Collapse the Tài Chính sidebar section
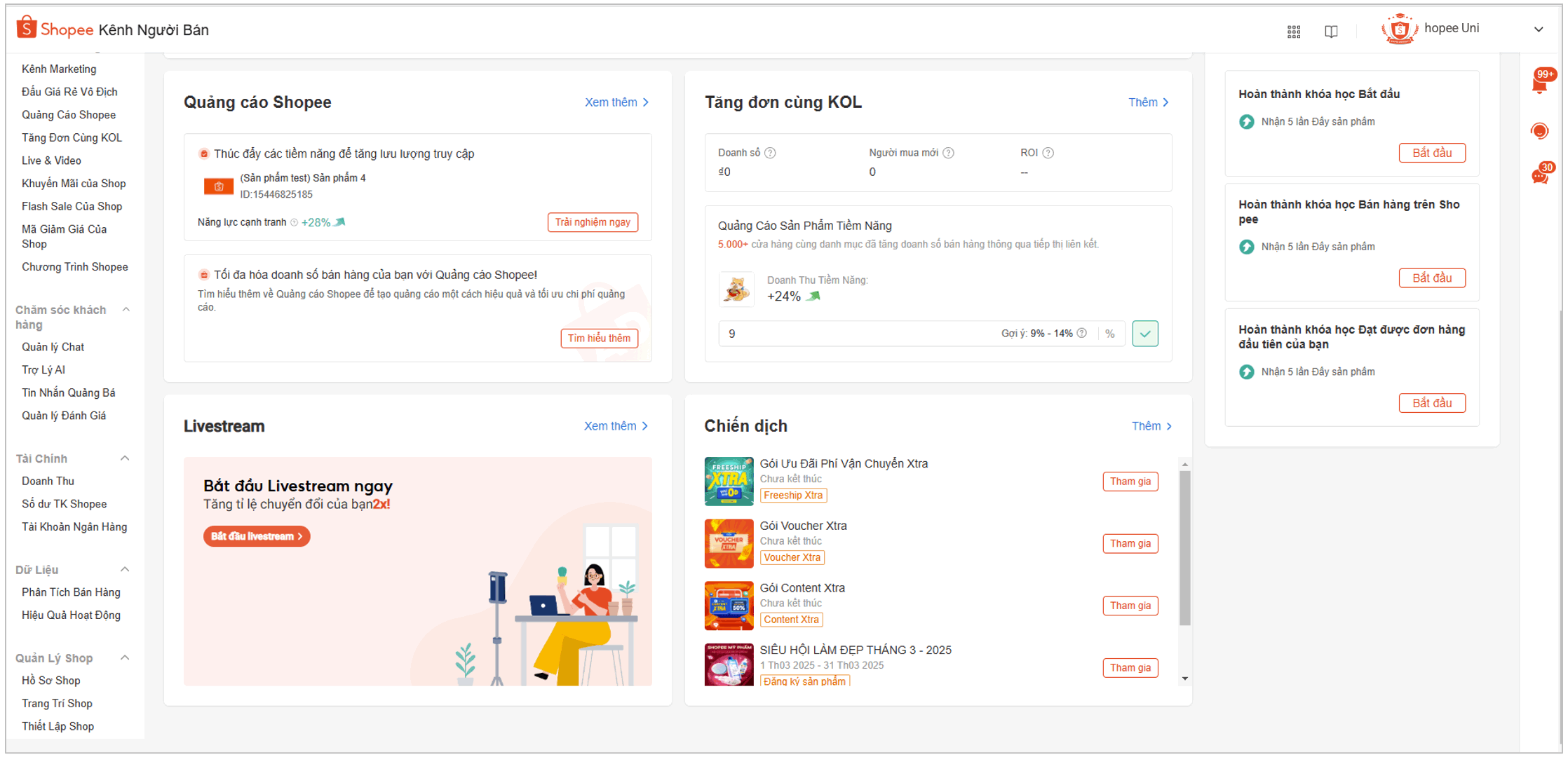 tap(125, 458)
